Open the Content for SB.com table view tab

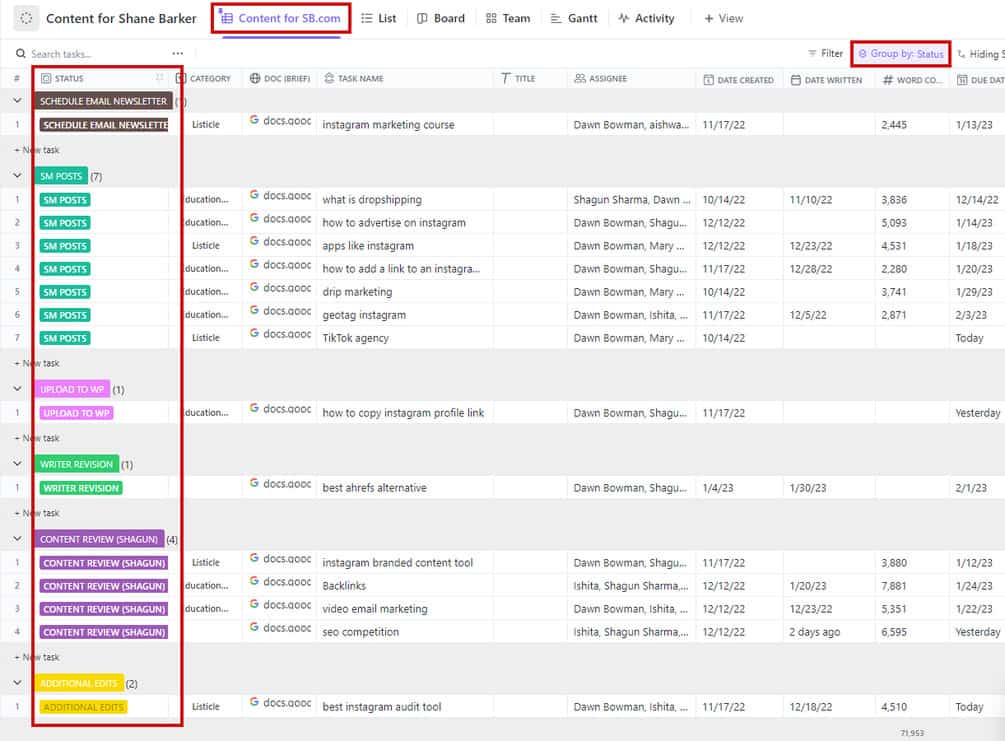pyautogui.click(x=281, y=19)
